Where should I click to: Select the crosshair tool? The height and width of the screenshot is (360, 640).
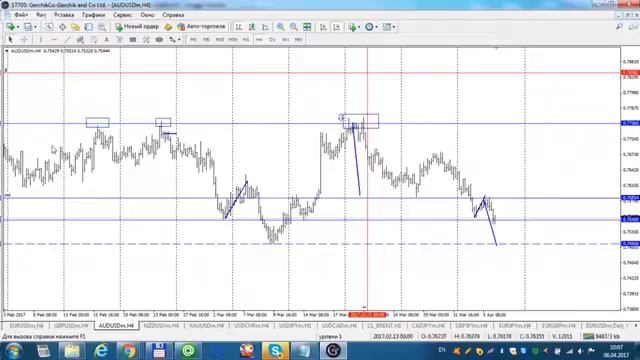tap(24, 40)
